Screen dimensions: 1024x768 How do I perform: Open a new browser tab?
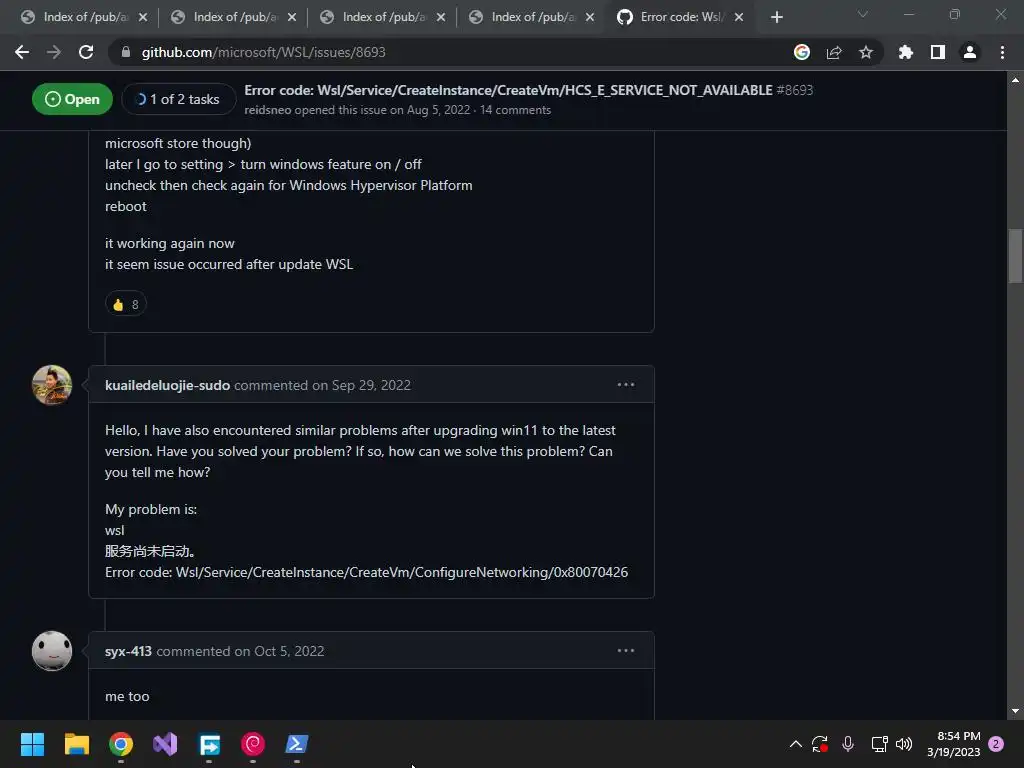tap(776, 17)
